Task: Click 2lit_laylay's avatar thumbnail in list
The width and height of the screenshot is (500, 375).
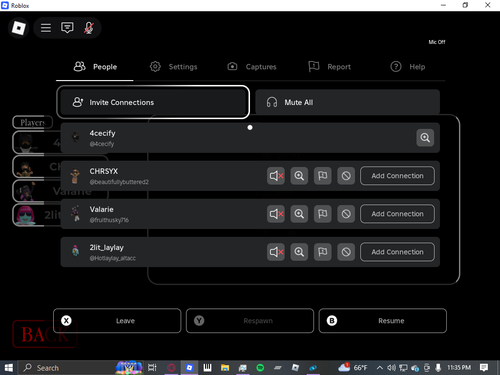Action: tap(76, 251)
